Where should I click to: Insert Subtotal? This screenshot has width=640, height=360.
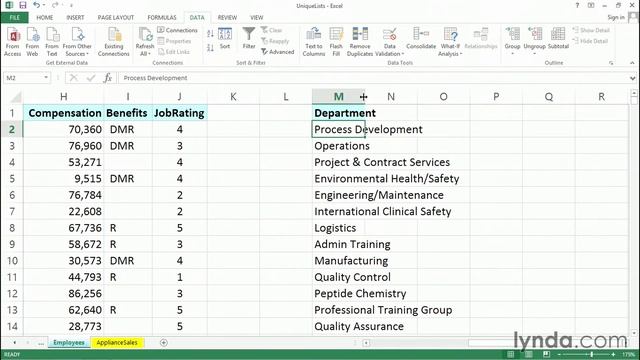[x=558, y=38]
